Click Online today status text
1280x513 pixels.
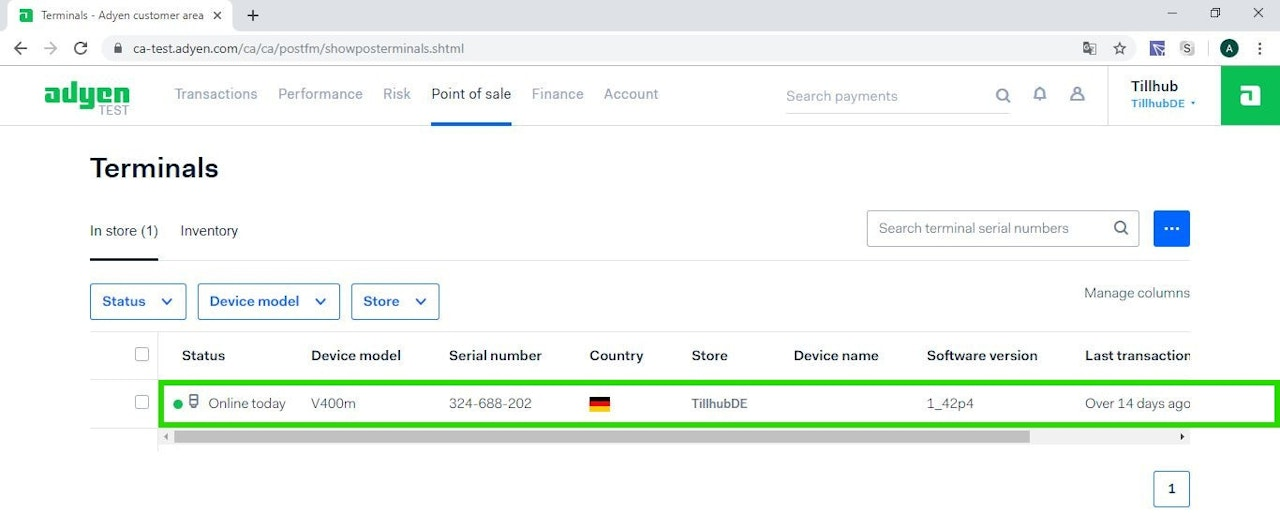click(247, 404)
